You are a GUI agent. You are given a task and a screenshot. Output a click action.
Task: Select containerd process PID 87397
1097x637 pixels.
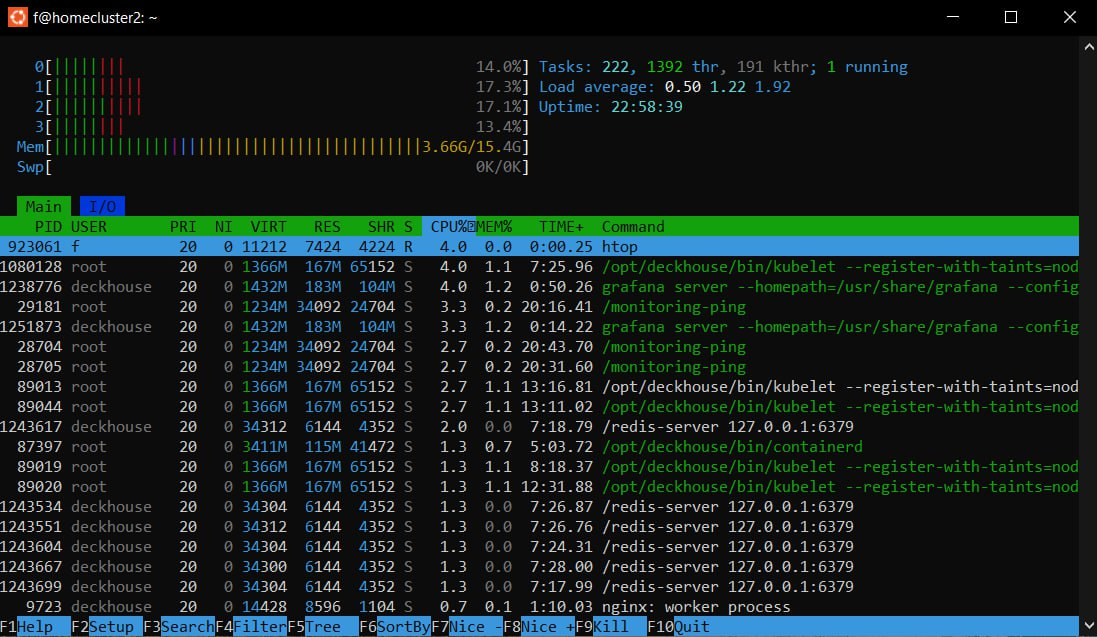coord(539,447)
